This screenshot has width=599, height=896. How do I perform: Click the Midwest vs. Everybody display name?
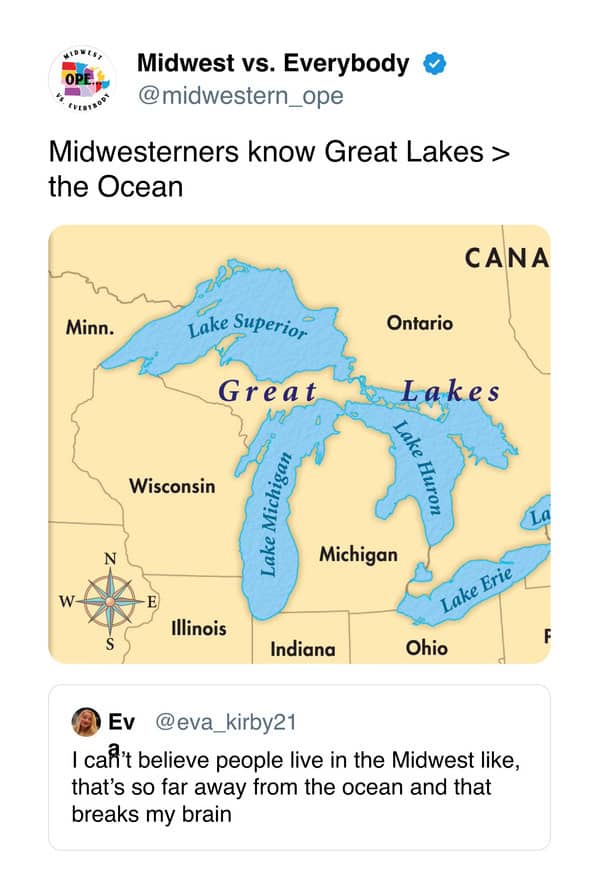point(273,63)
